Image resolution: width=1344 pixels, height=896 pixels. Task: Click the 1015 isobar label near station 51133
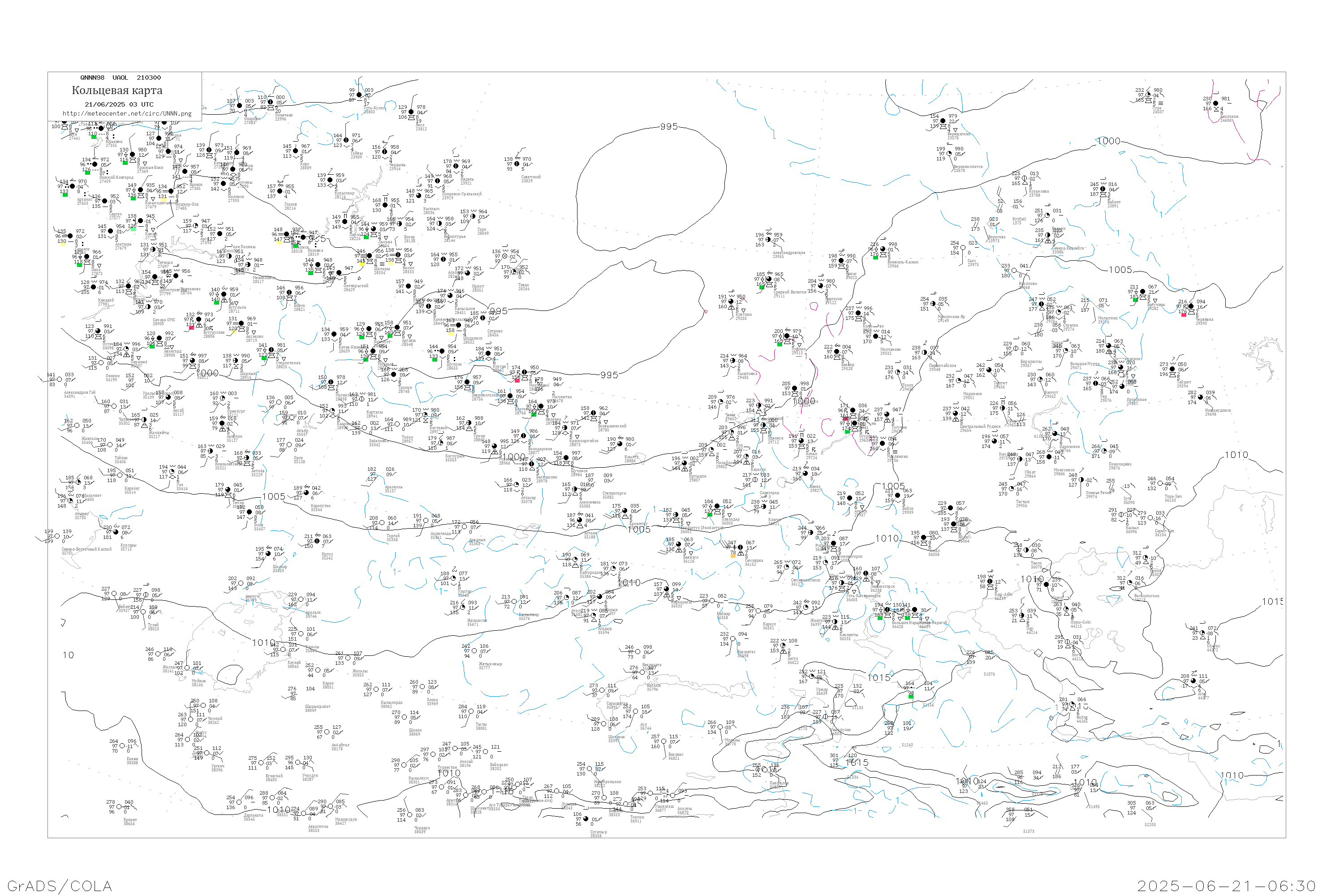point(879,678)
